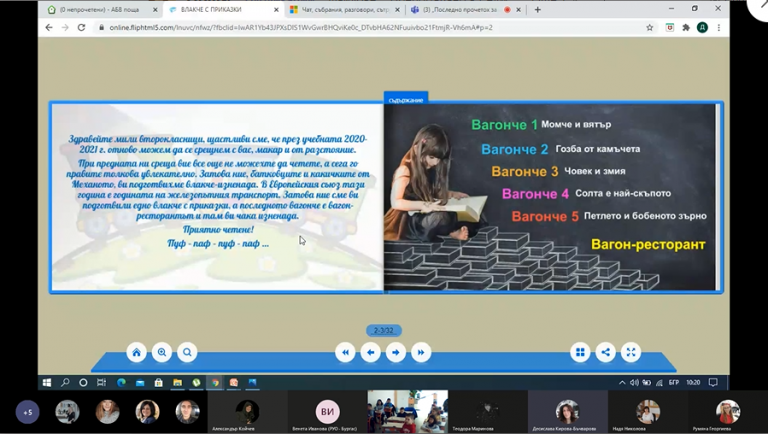The width and height of the screenshot is (768, 434).
Task: Open the Windows Start menu
Action: (x=47, y=383)
